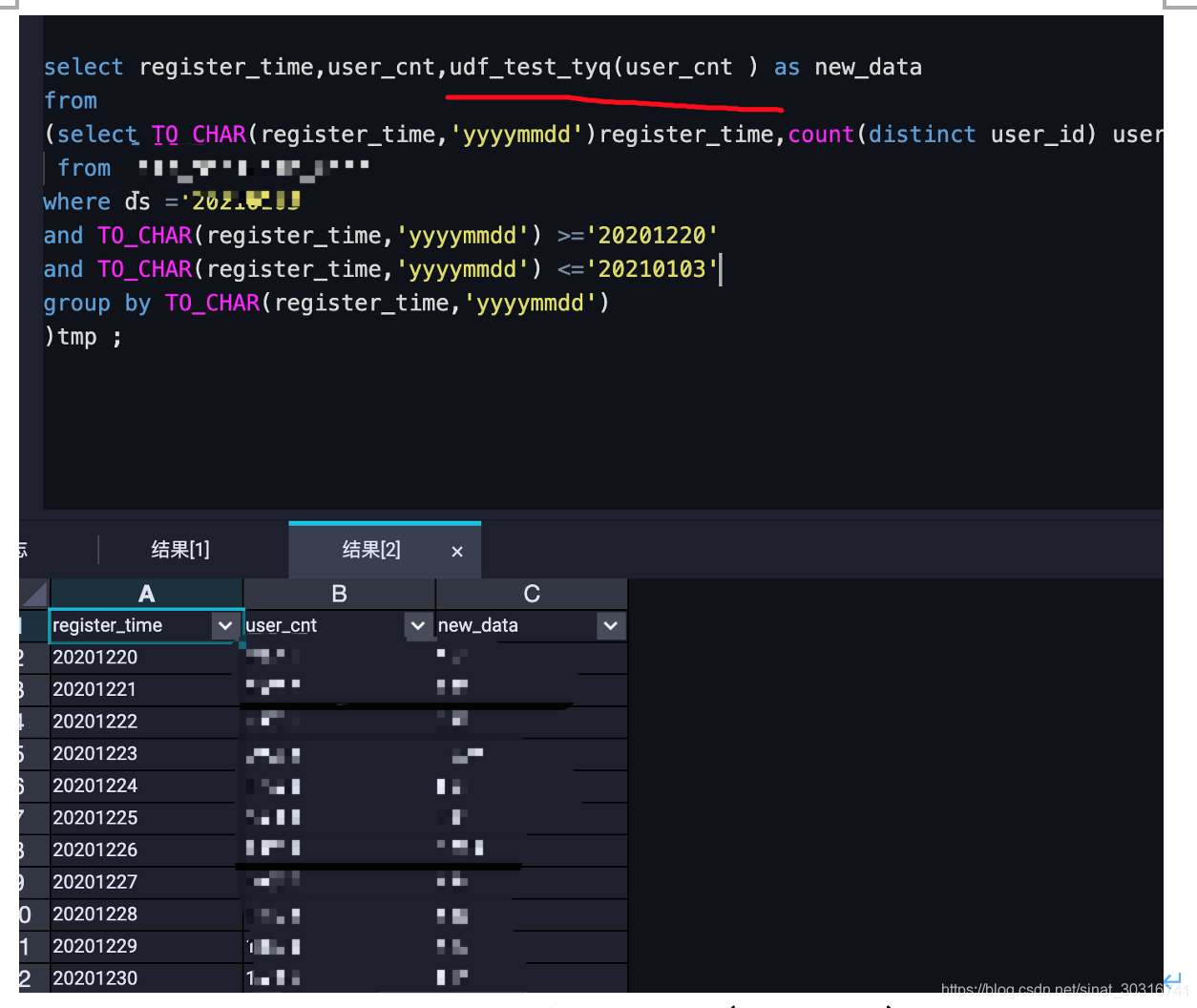Select cell with date 20201220
Viewport: 1197px width, 1008px height.
pyautogui.click(x=145, y=658)
